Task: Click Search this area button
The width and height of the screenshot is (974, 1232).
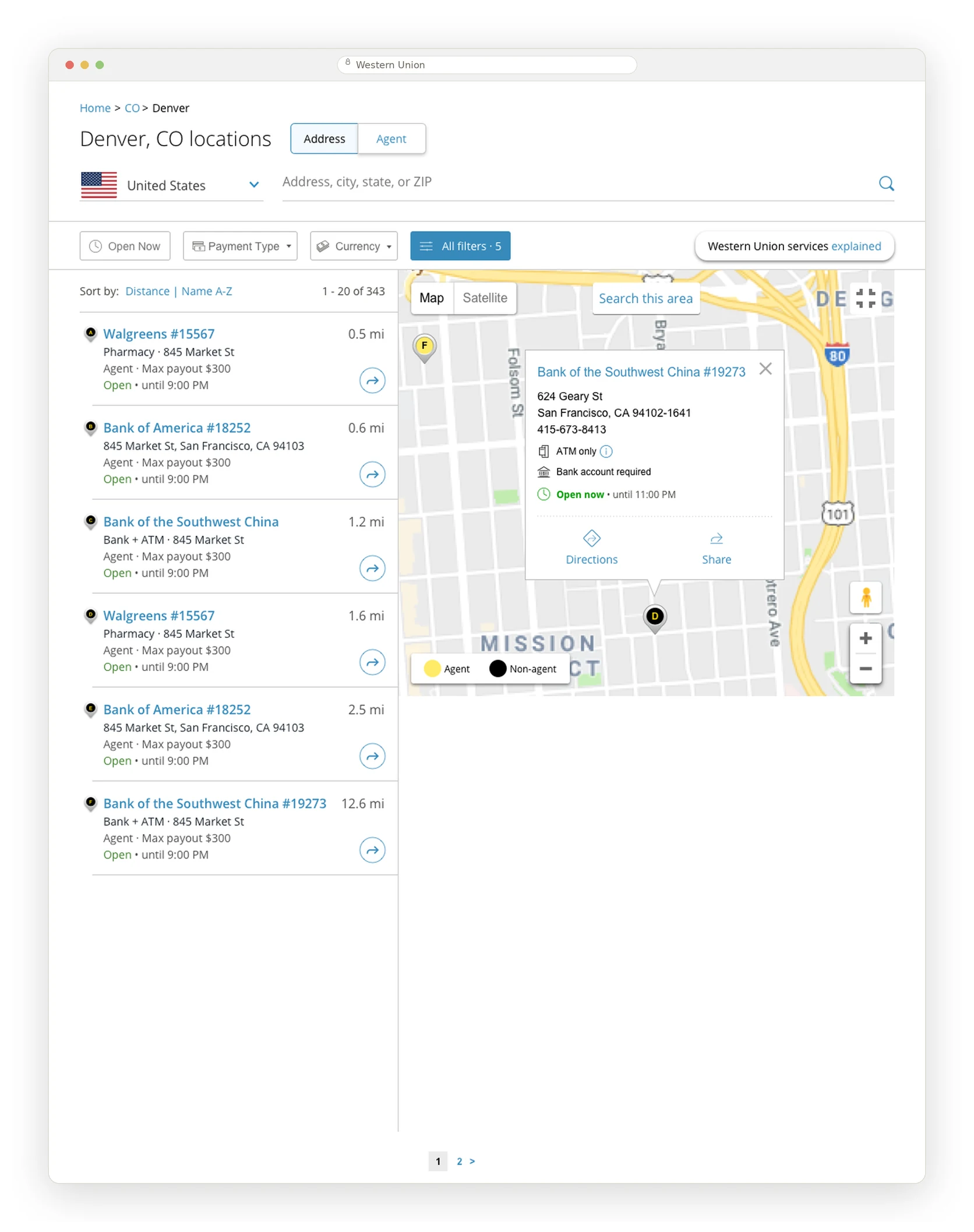Action: (645, 298)
